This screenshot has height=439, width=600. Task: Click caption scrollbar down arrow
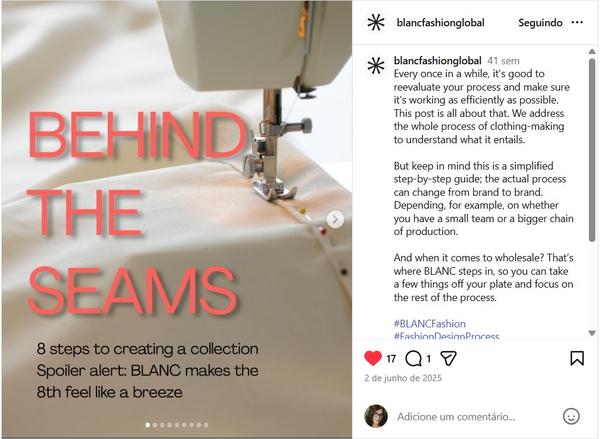[592, 333]
